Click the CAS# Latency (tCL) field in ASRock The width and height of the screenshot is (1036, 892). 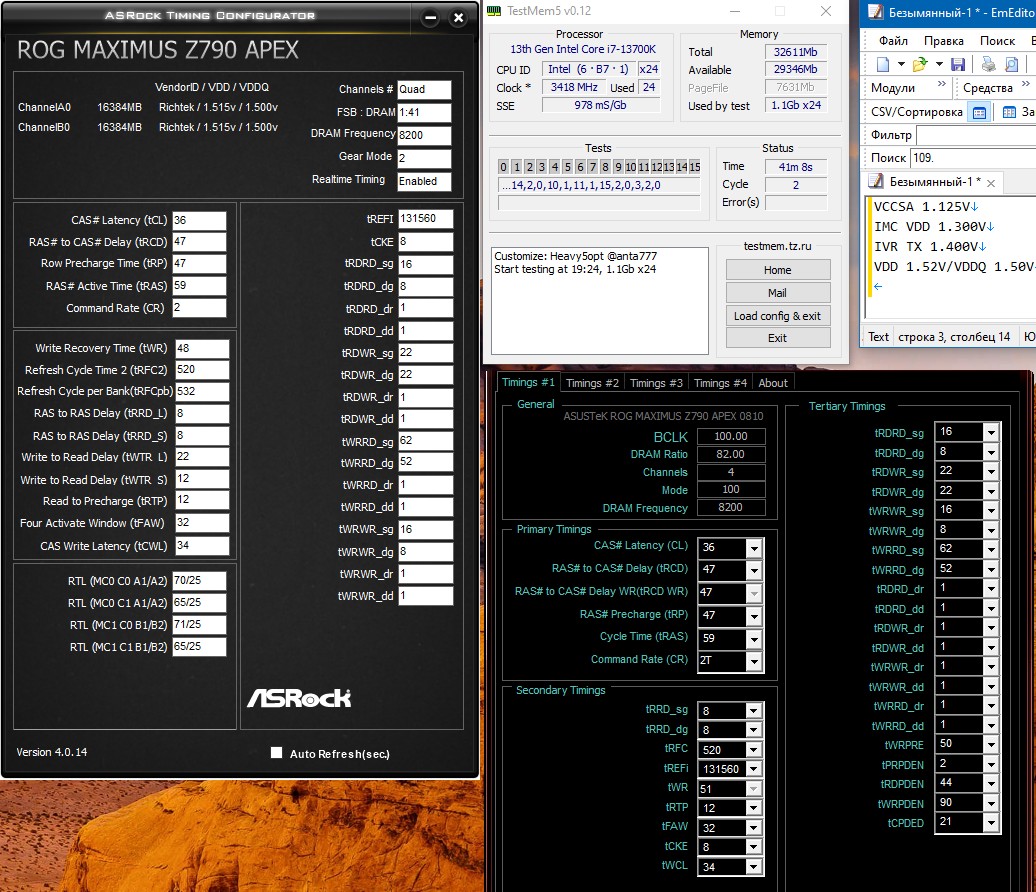199,220
